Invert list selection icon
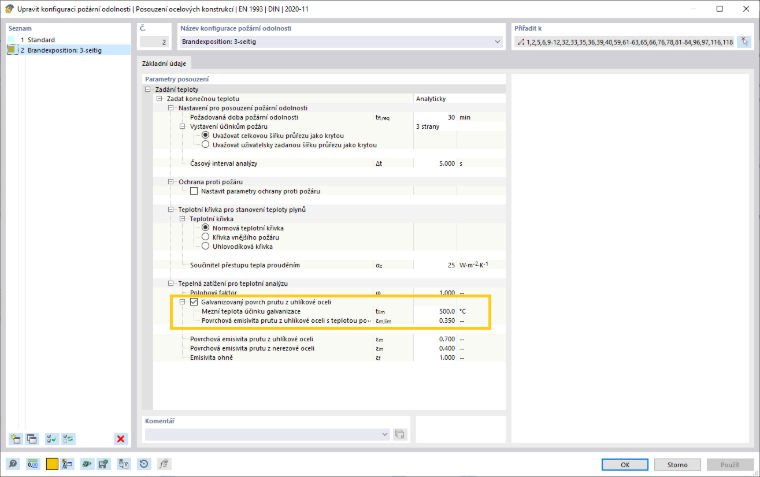The width and height of the screenshot is (760, 477). pos(68,439)
